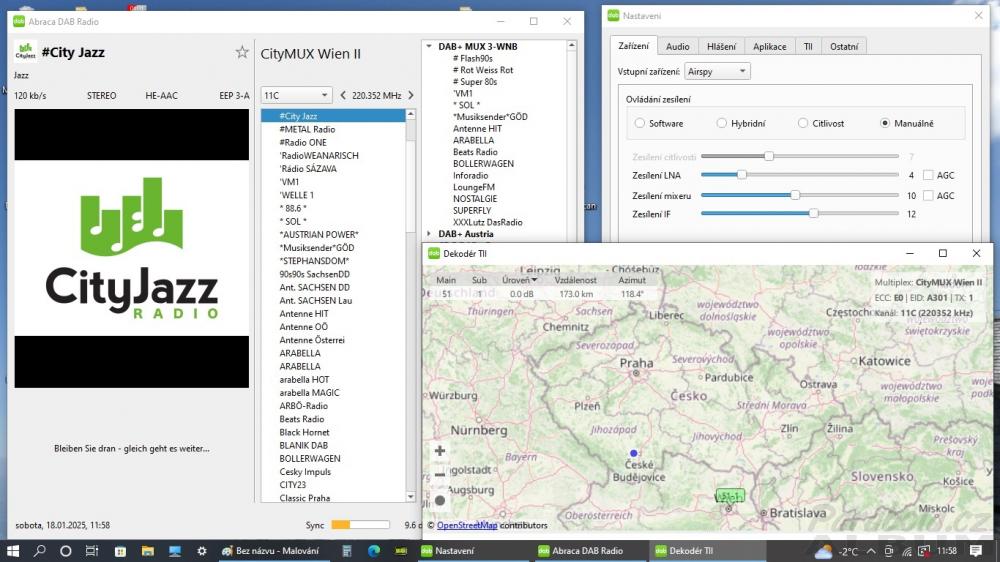Open weather widget showing -2°C
The height and width of the screenshot is (562, 1000).
click(837, 551)
